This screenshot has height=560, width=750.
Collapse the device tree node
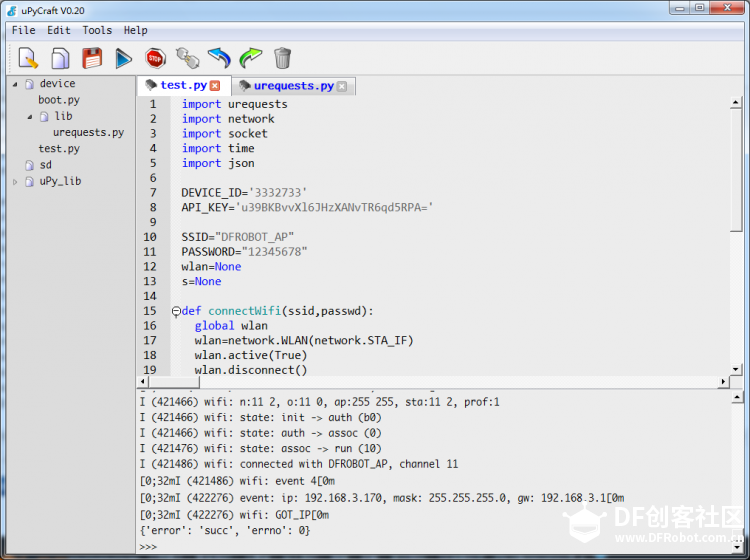(x=15, y=84)
